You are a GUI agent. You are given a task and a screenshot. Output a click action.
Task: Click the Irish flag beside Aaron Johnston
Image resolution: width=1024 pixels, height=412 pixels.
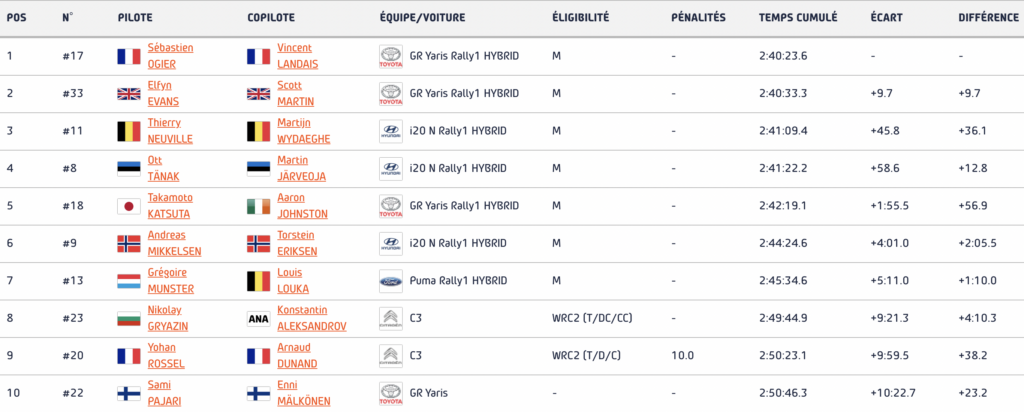pyautogui.click(x=259, y=206)
